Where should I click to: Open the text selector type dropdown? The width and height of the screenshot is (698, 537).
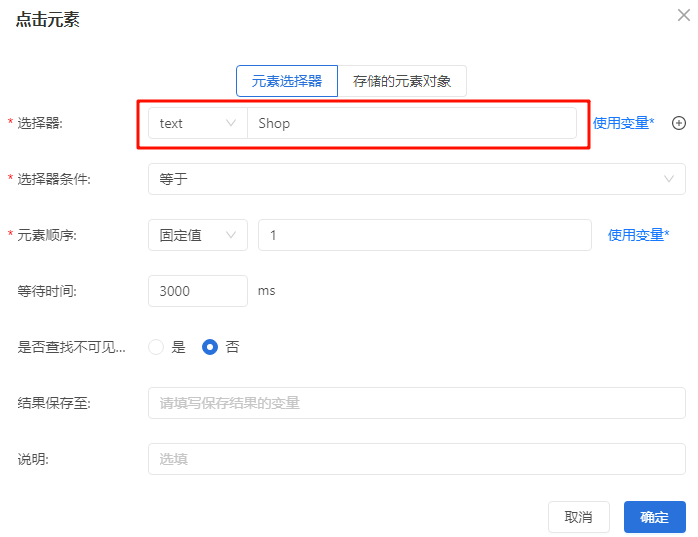pyautogui.click(x=197, y=123)
